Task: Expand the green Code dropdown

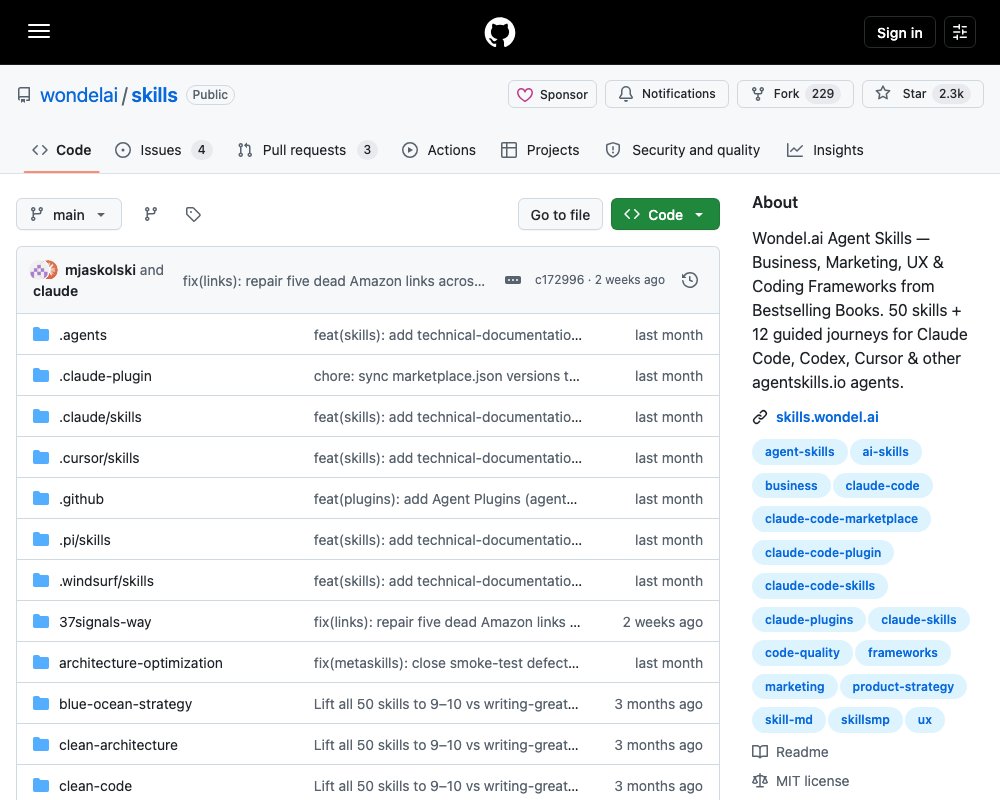Action: point(665,215)
